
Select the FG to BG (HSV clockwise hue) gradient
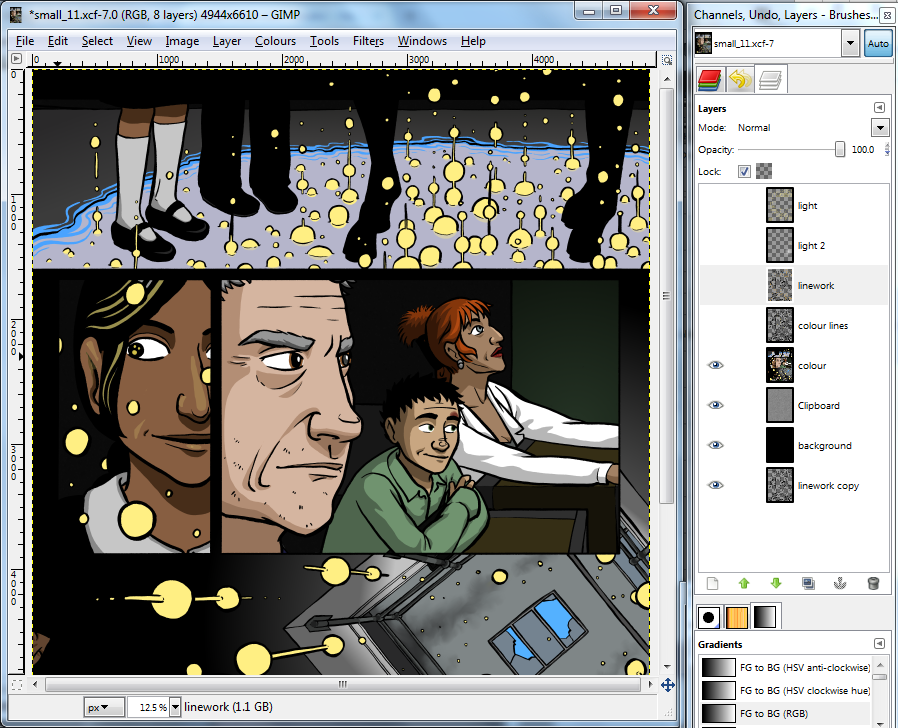click(x=784, y=691)
